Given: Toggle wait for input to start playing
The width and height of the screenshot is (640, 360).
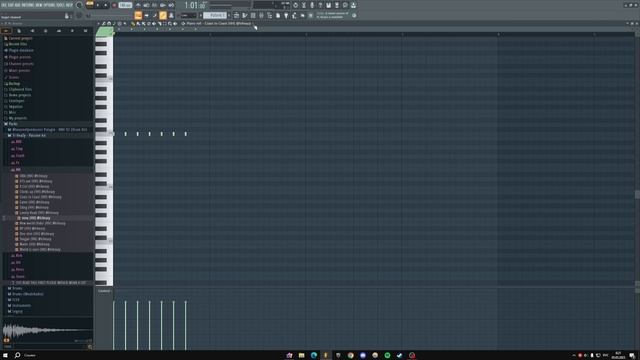Looking at the screenshot, I should [x=146, y=5].
